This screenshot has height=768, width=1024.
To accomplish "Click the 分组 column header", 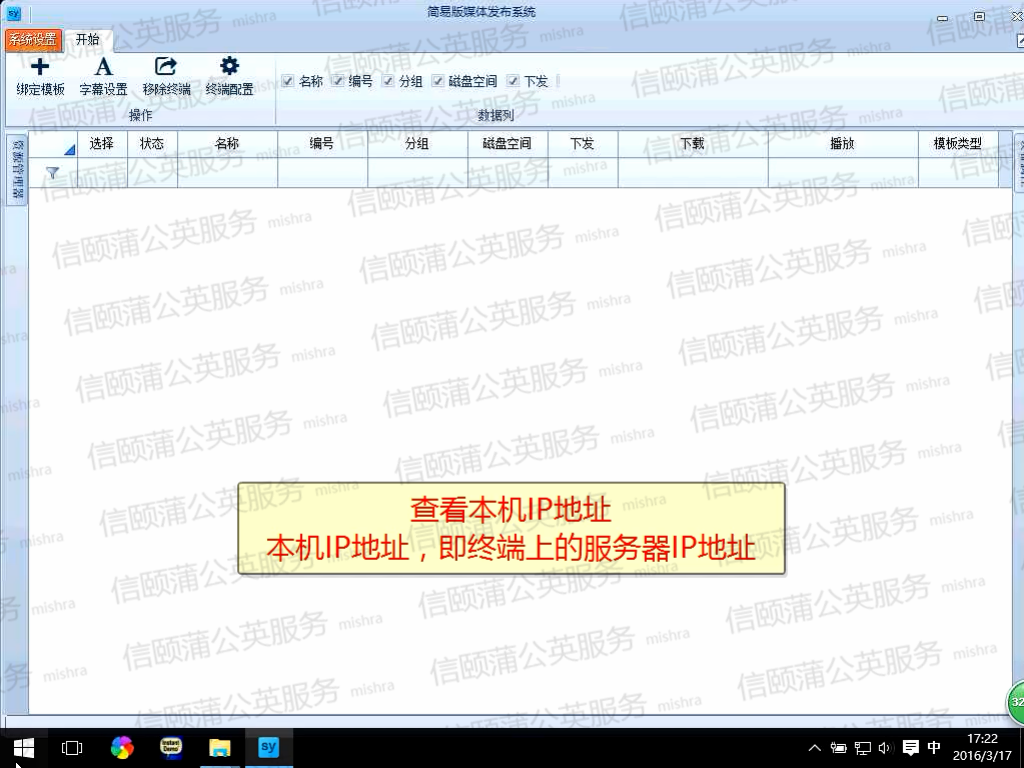I will coord(417,144).
